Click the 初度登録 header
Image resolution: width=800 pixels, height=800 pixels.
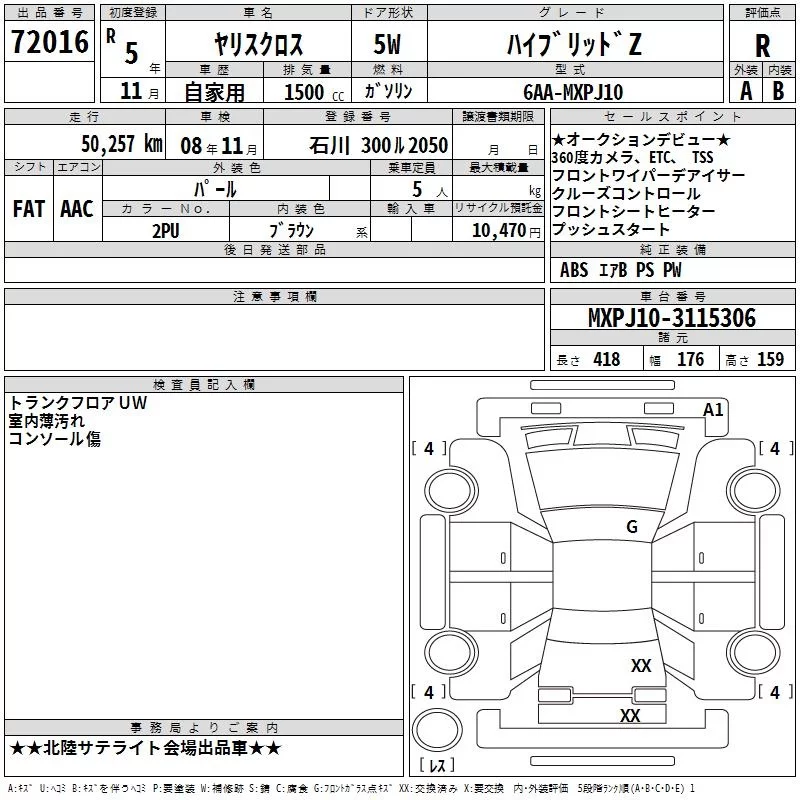point(133,13)
